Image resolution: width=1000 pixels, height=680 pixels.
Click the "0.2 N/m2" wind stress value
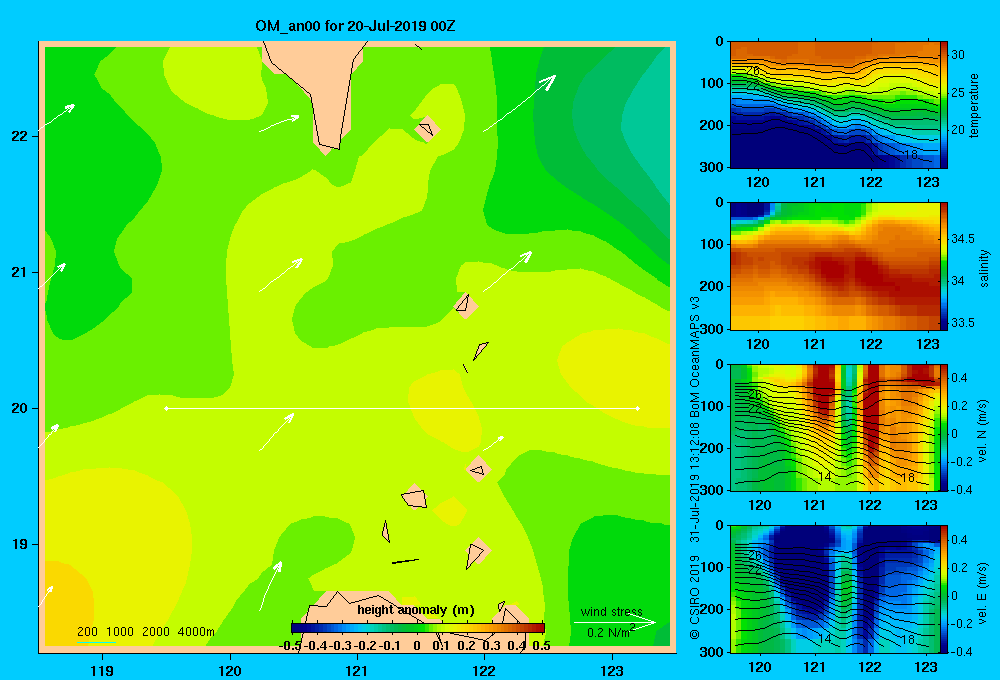(x=610, y=632)
